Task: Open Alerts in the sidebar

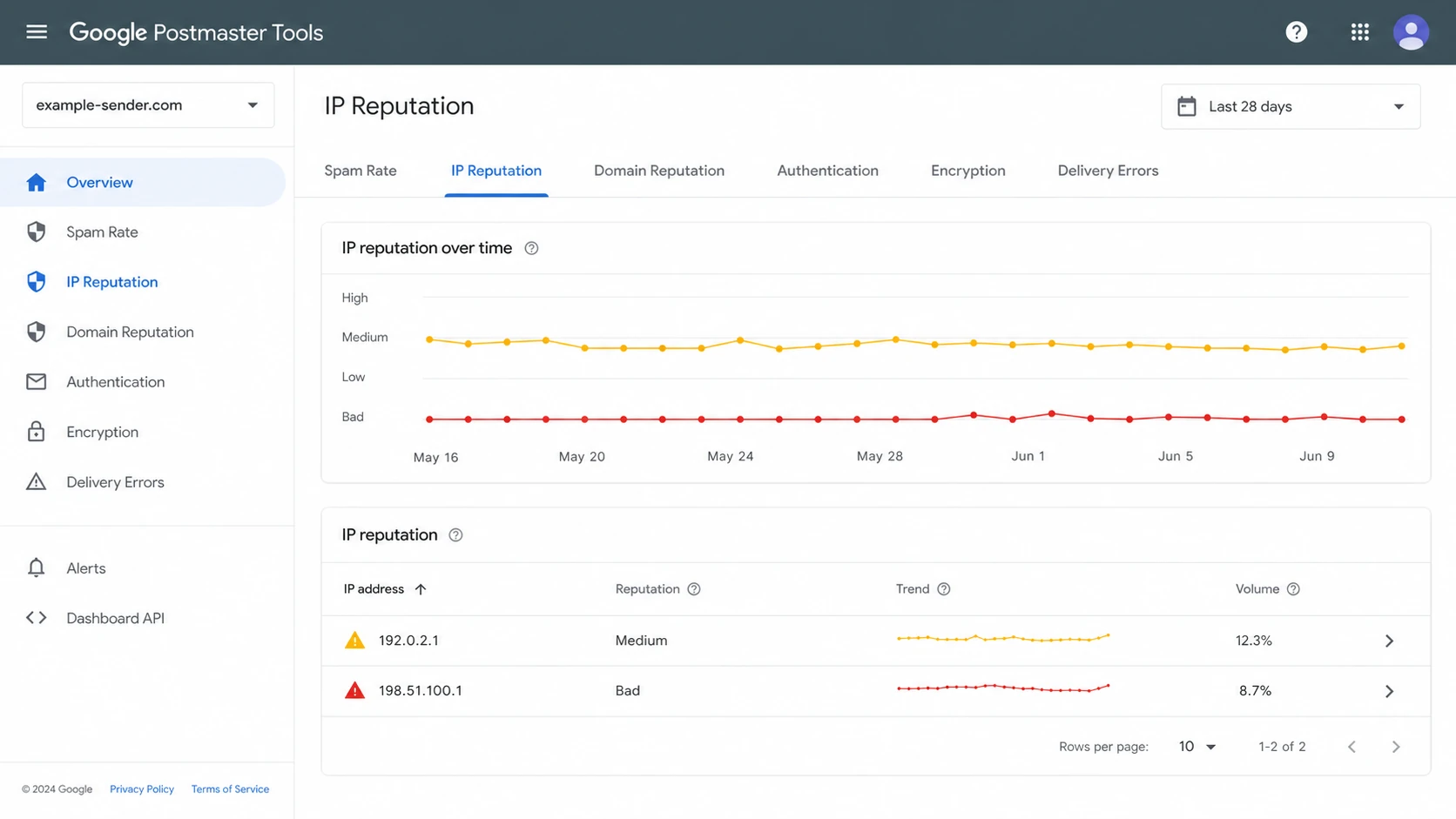Action: coord(143,568)
